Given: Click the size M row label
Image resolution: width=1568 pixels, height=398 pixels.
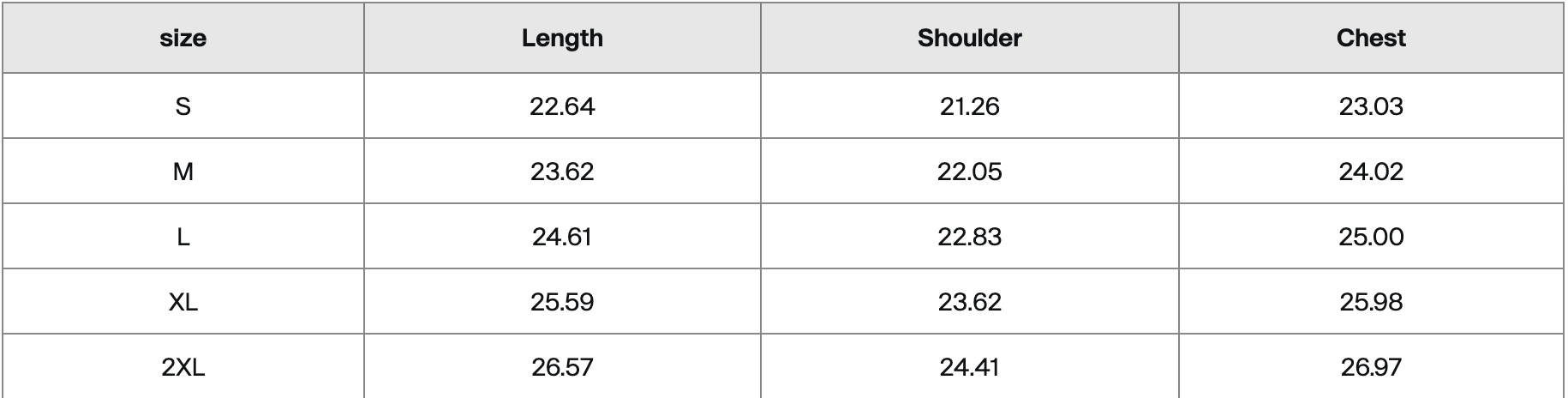Looking at the screenshot, I should point(183,172).
